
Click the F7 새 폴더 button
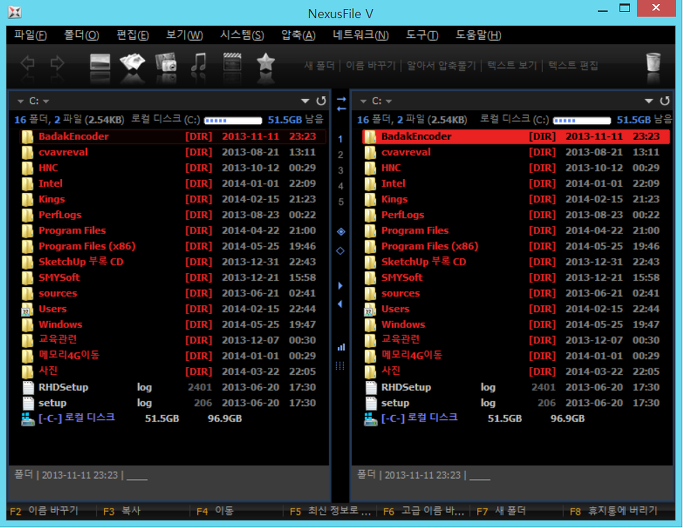coord(501,511)
